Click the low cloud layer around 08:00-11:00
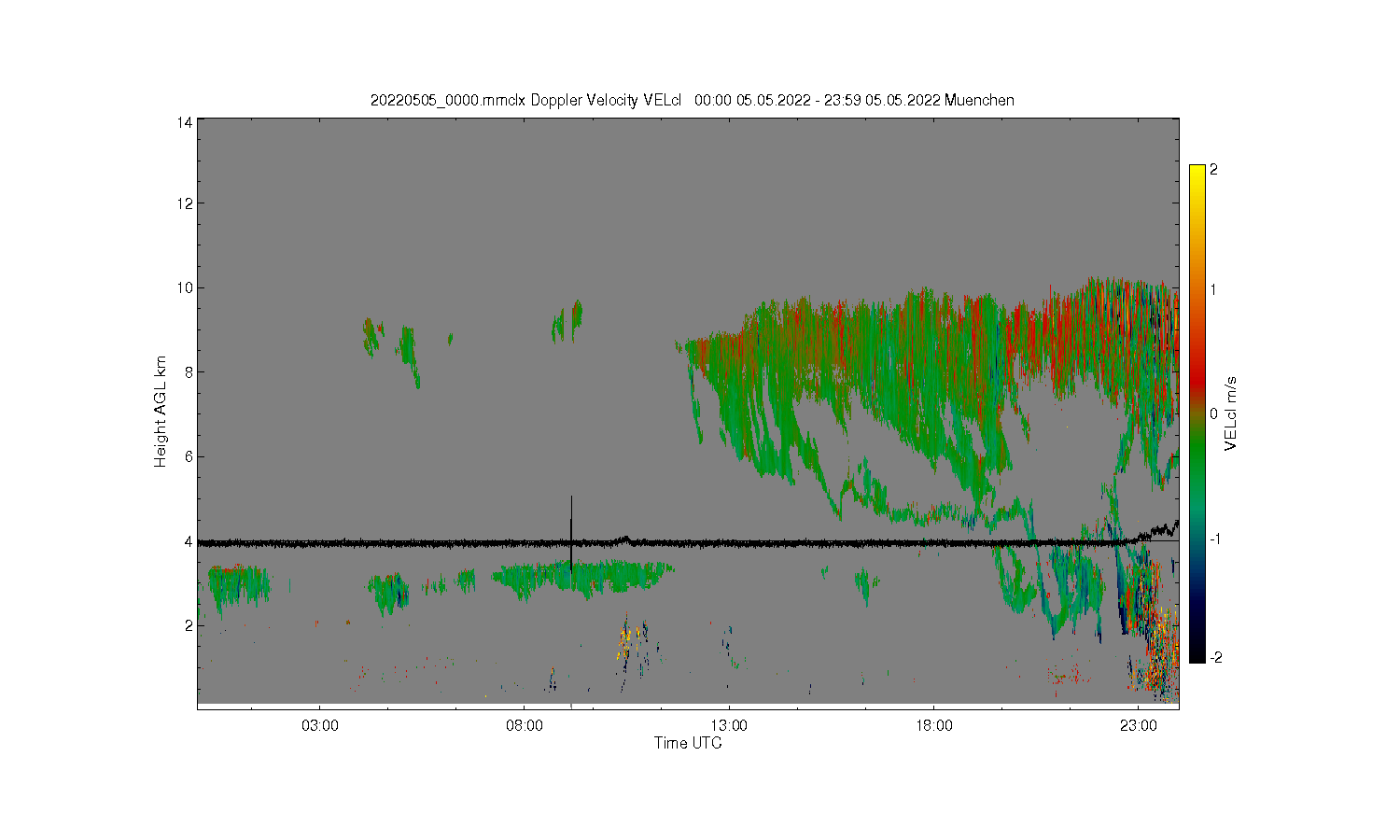This screenshot has width=1400, height=840. 583,578
